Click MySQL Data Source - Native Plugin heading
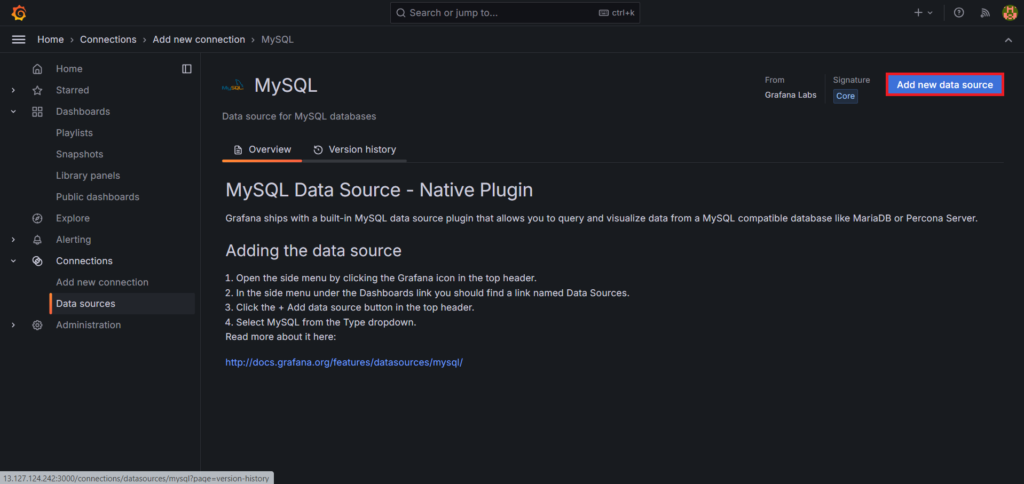Image resolution: width=1024 pixels, height=484 pixels. coord(379,190)
